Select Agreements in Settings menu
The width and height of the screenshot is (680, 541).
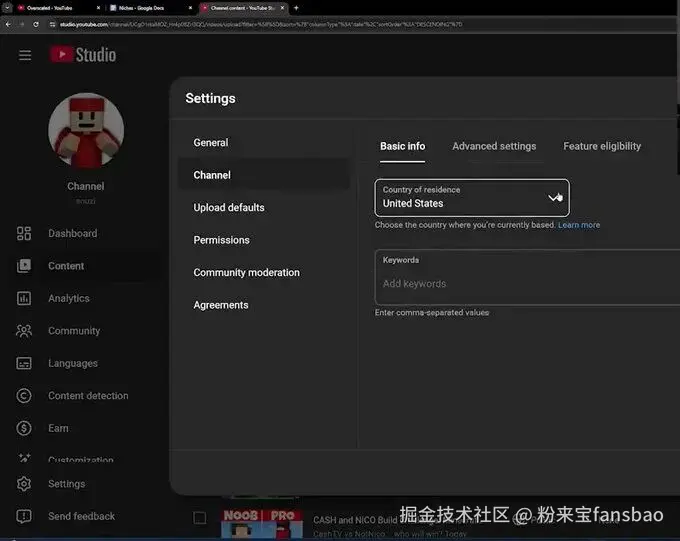pos(221,305)
